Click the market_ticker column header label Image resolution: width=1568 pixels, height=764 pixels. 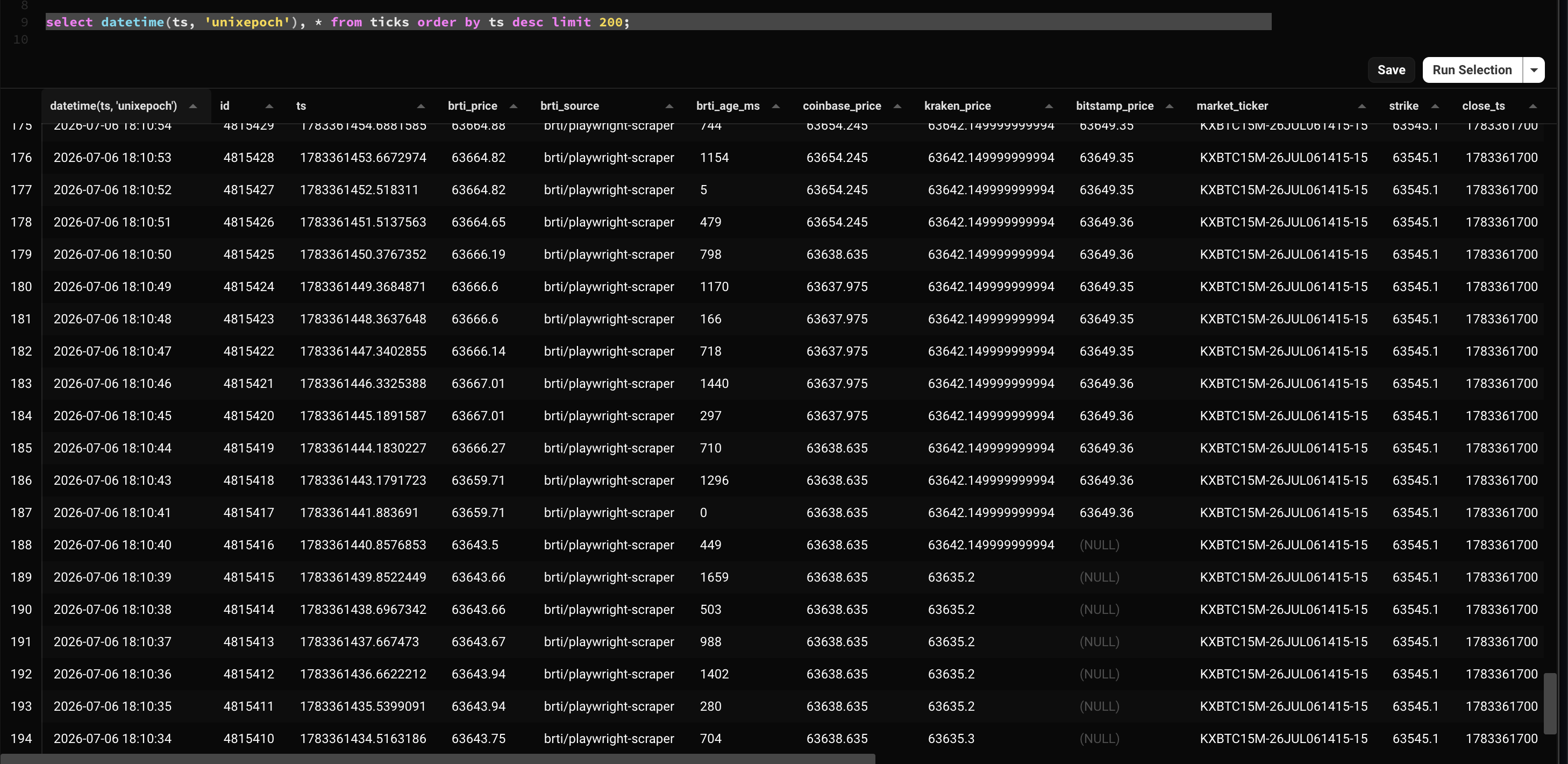coord(1232,106)
